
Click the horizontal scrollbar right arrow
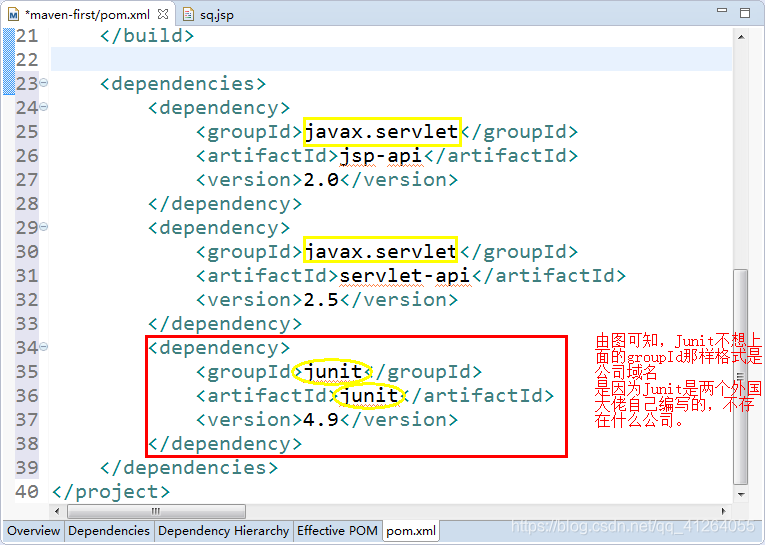coord(724,511)
